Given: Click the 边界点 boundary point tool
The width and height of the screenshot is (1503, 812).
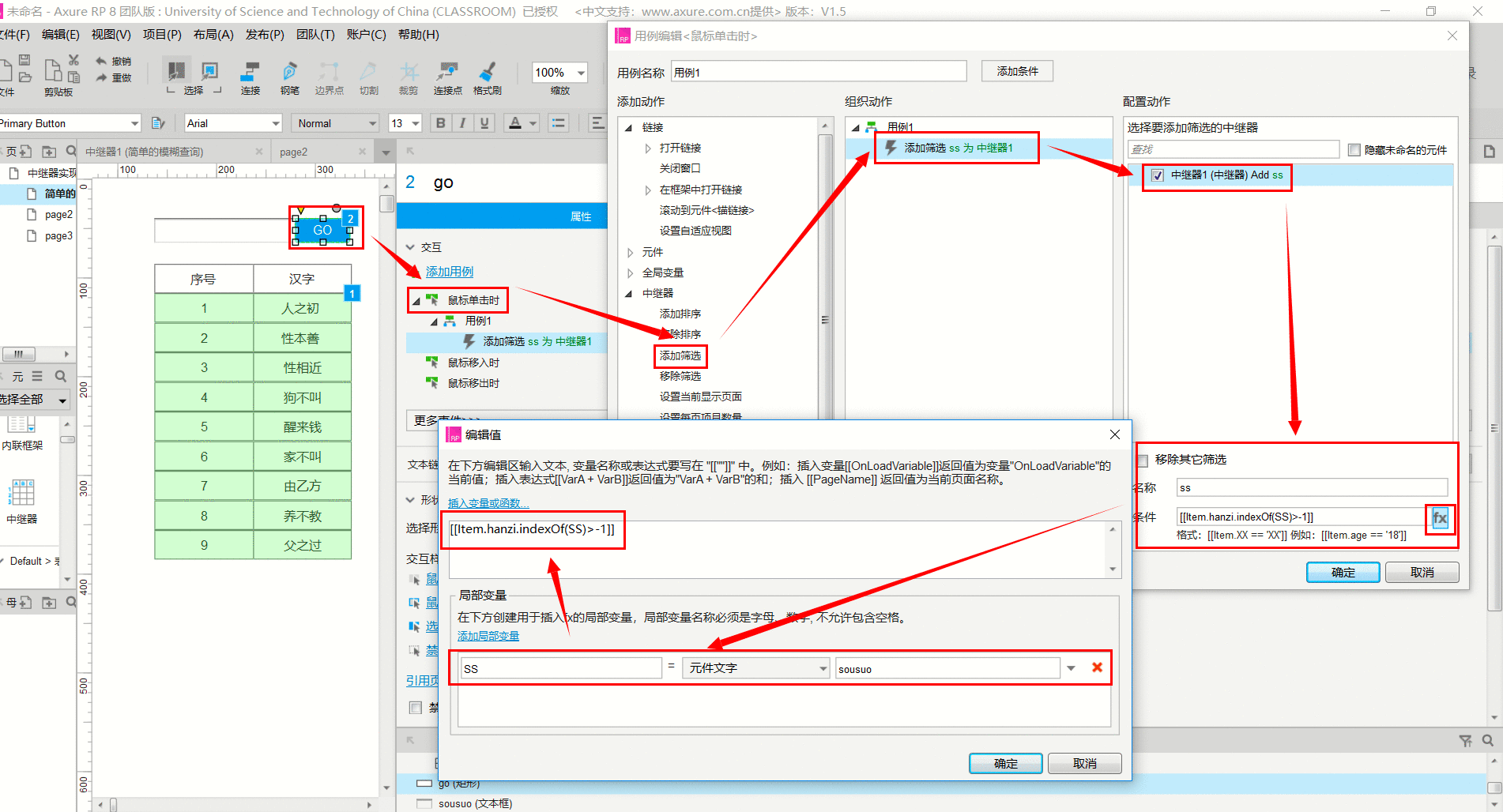Looking at the screenshot, I should 329,77.
